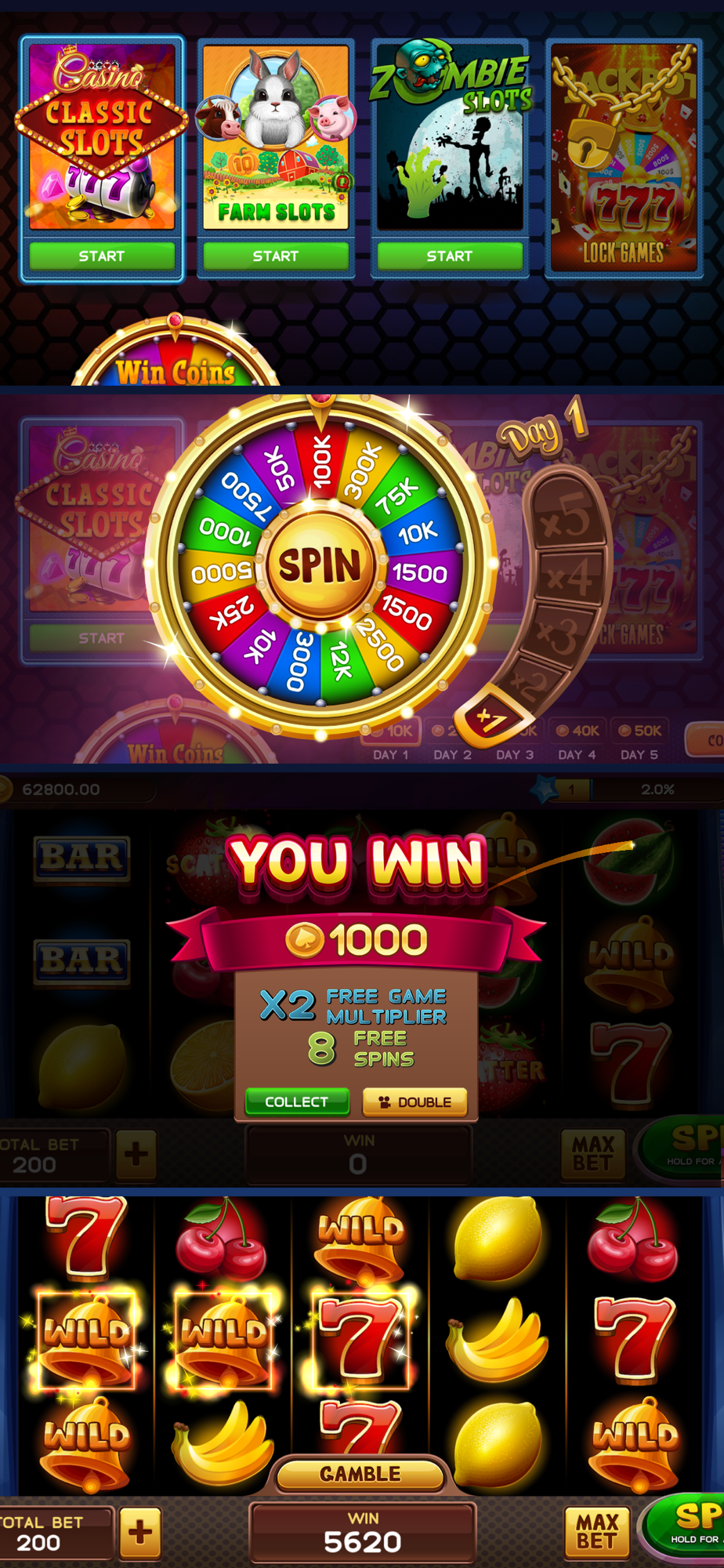Start the Zombie Slots game

coord(450,256)
